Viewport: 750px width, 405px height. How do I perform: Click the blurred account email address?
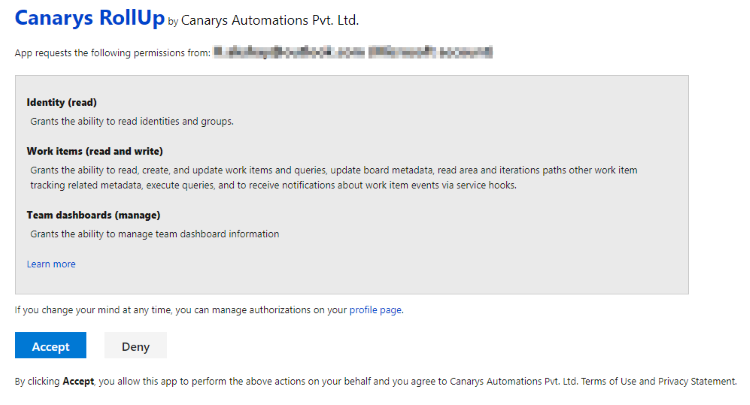pyautogui.click(x=354, y=50)
